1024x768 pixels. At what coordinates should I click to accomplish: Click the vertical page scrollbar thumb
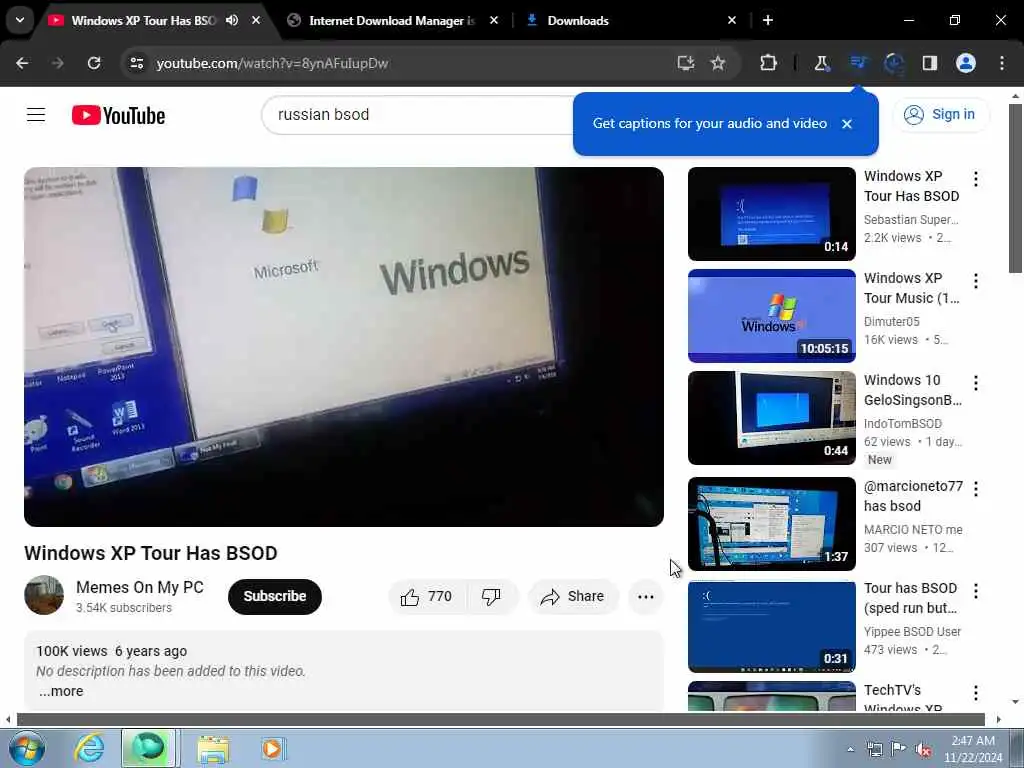pos(1015,188)
